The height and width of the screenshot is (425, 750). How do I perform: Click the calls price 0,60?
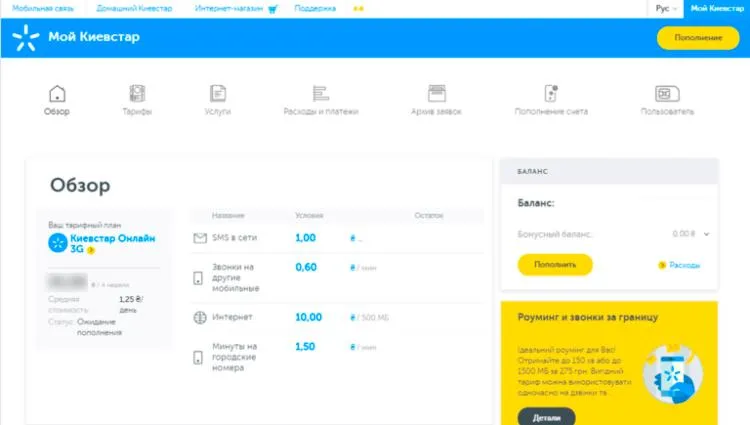coord(306,267)
